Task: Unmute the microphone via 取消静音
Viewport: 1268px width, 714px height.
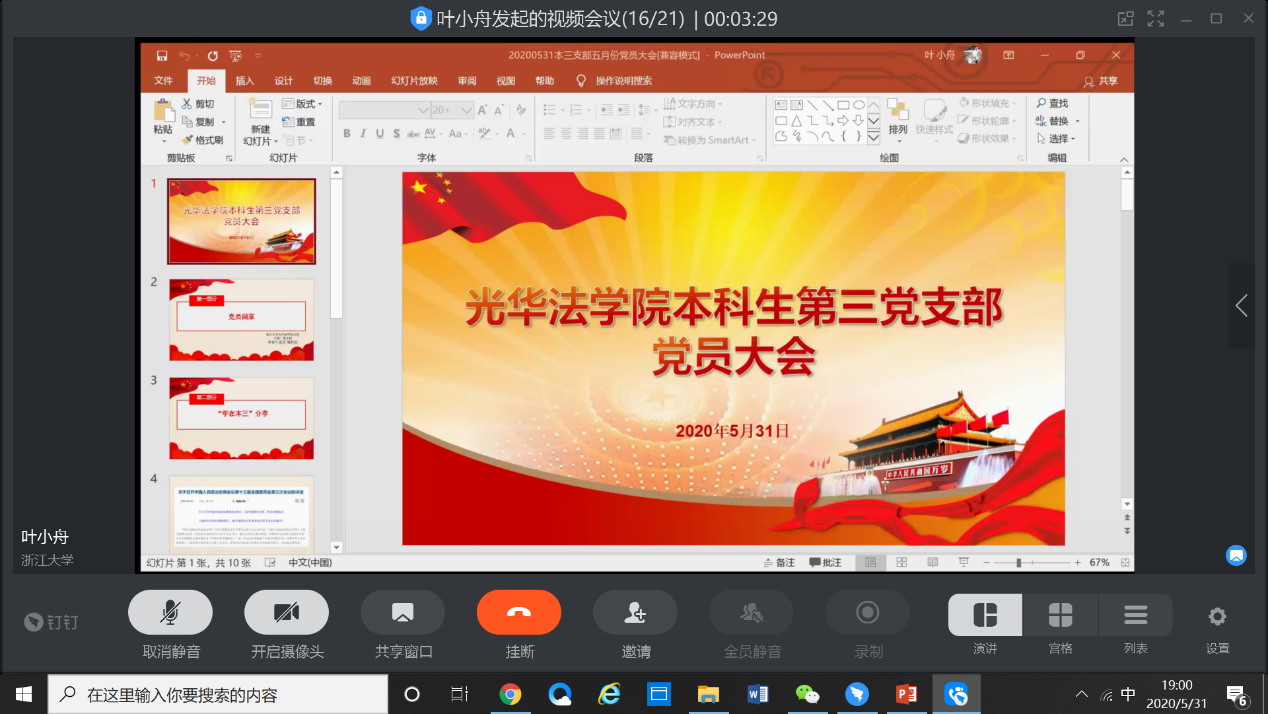Action: [171, 613]
